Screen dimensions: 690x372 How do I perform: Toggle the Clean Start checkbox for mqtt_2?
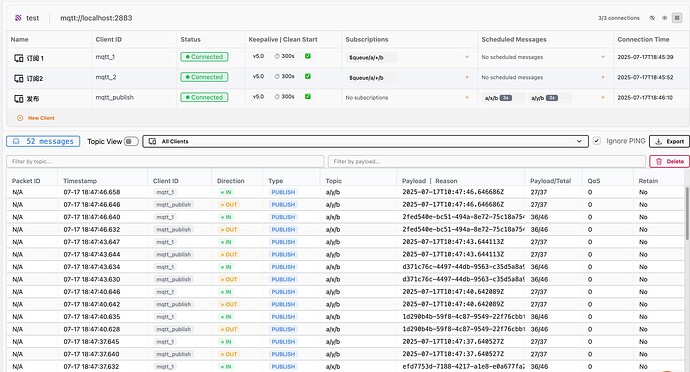(x=308, y=76)
